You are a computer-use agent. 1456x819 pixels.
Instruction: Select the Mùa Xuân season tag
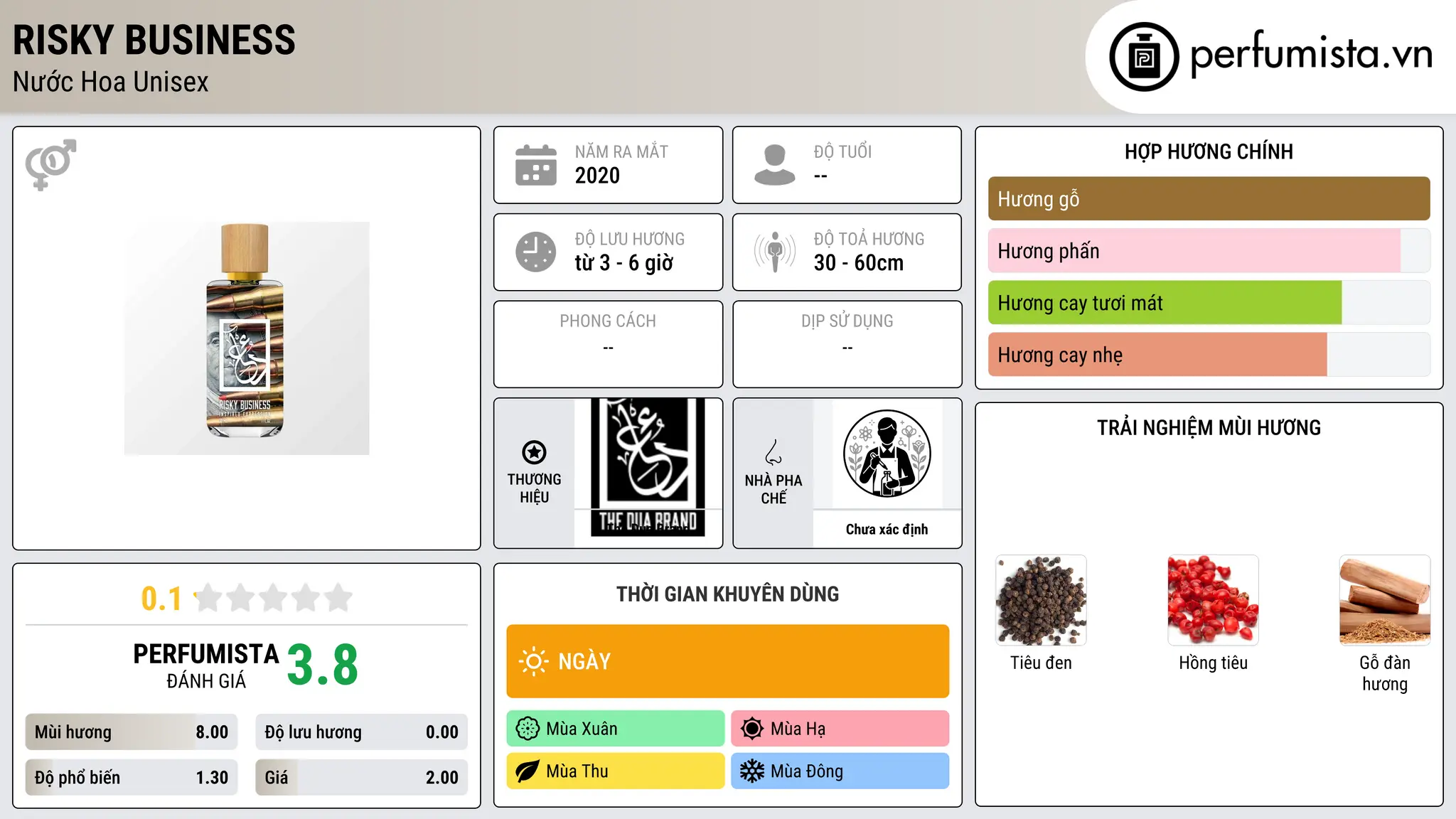[x=616, y=729]
